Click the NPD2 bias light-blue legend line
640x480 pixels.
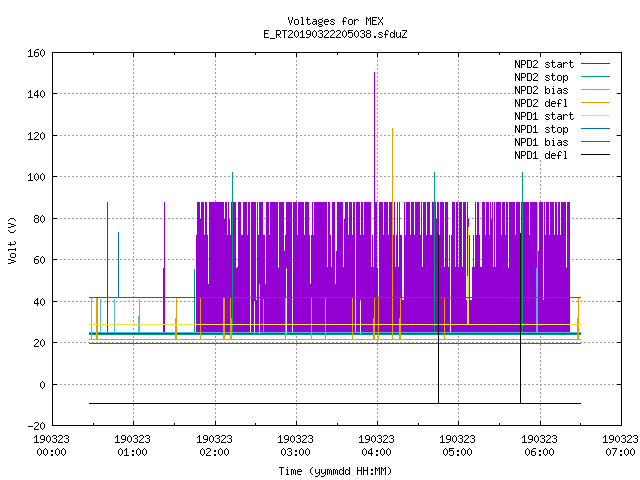[595, 90]
